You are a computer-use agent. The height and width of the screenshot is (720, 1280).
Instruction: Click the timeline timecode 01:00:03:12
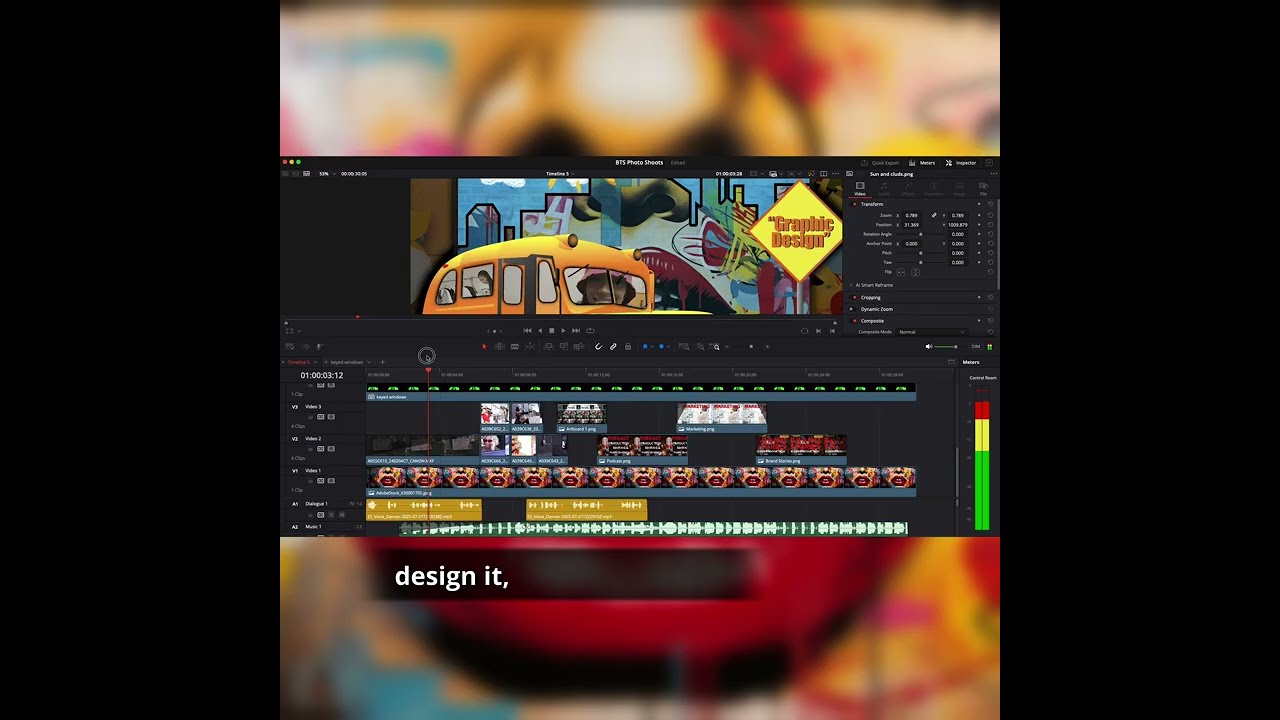[322, 375]
